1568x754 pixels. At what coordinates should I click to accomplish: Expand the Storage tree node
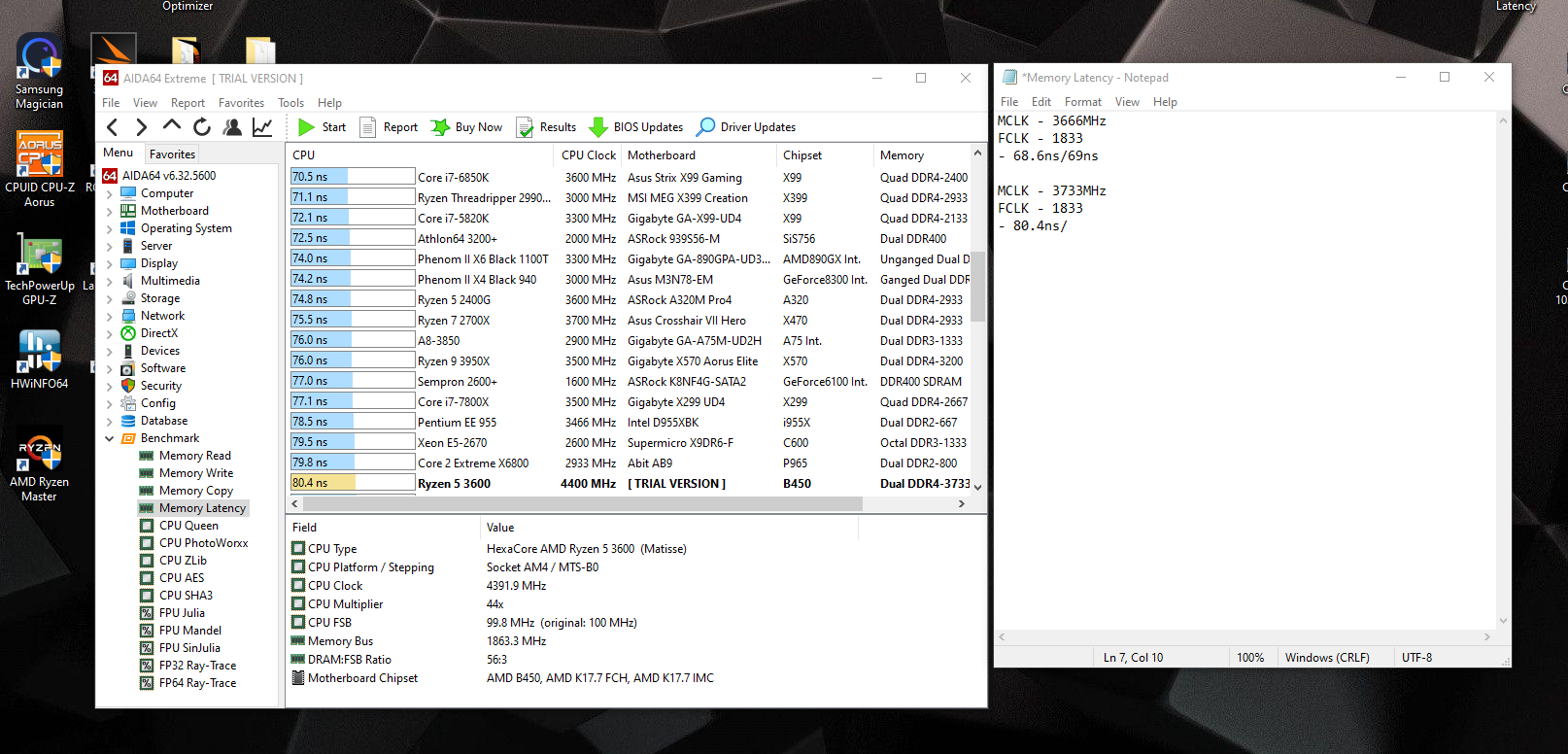(x=109, y=298)
